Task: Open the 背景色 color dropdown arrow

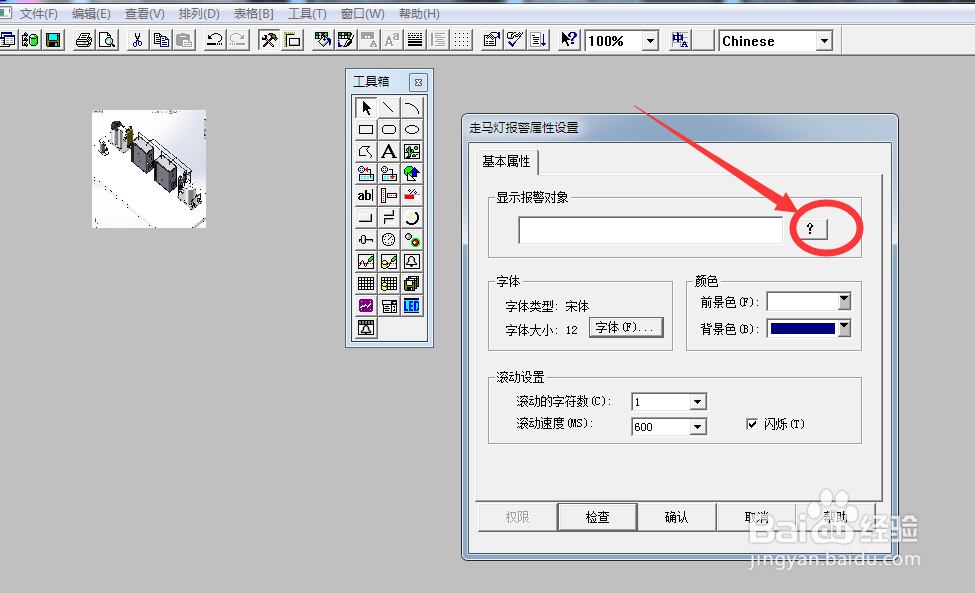Action: click(844, 328)
